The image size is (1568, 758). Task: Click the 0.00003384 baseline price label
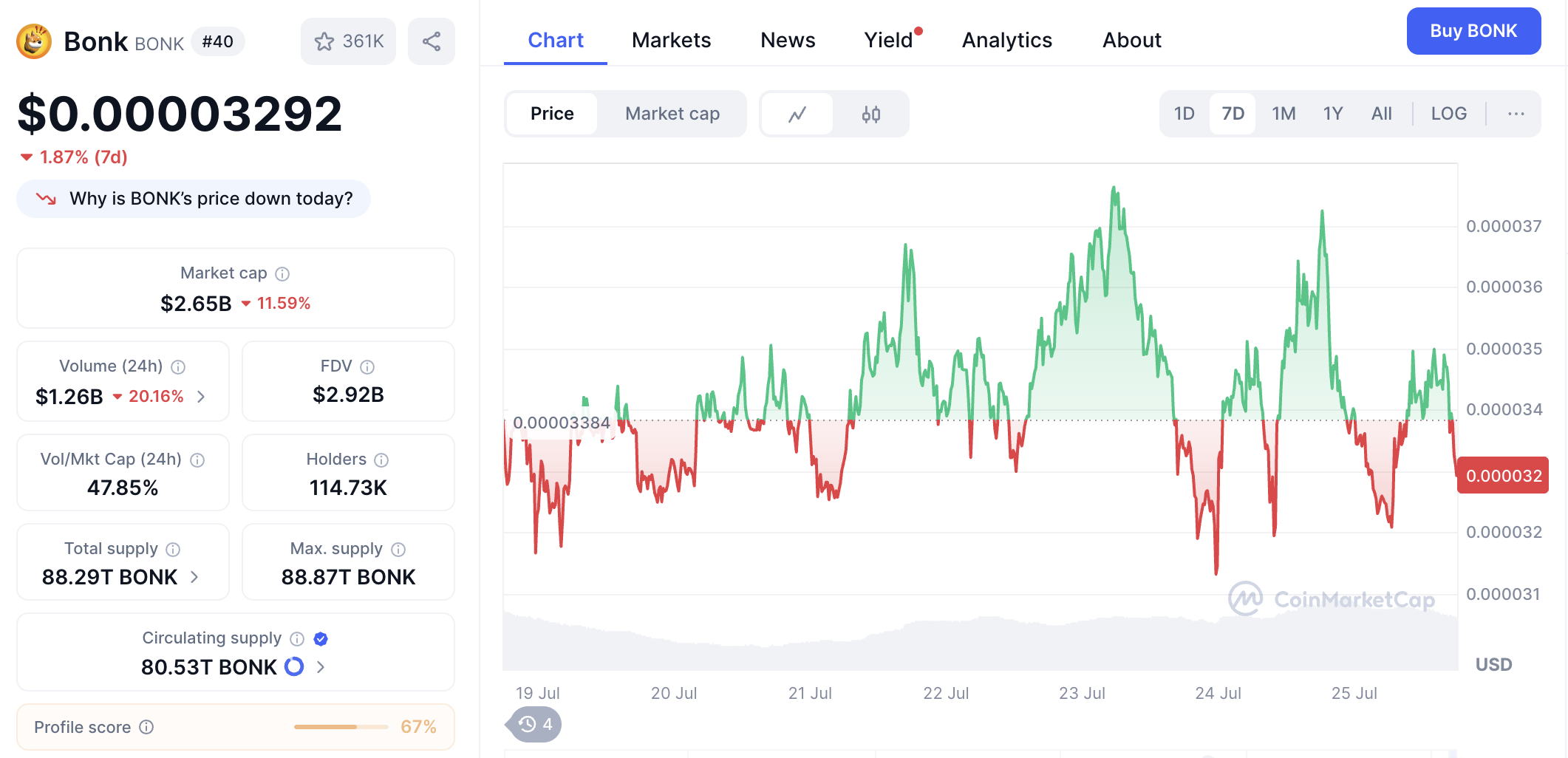tap(562, 423)
